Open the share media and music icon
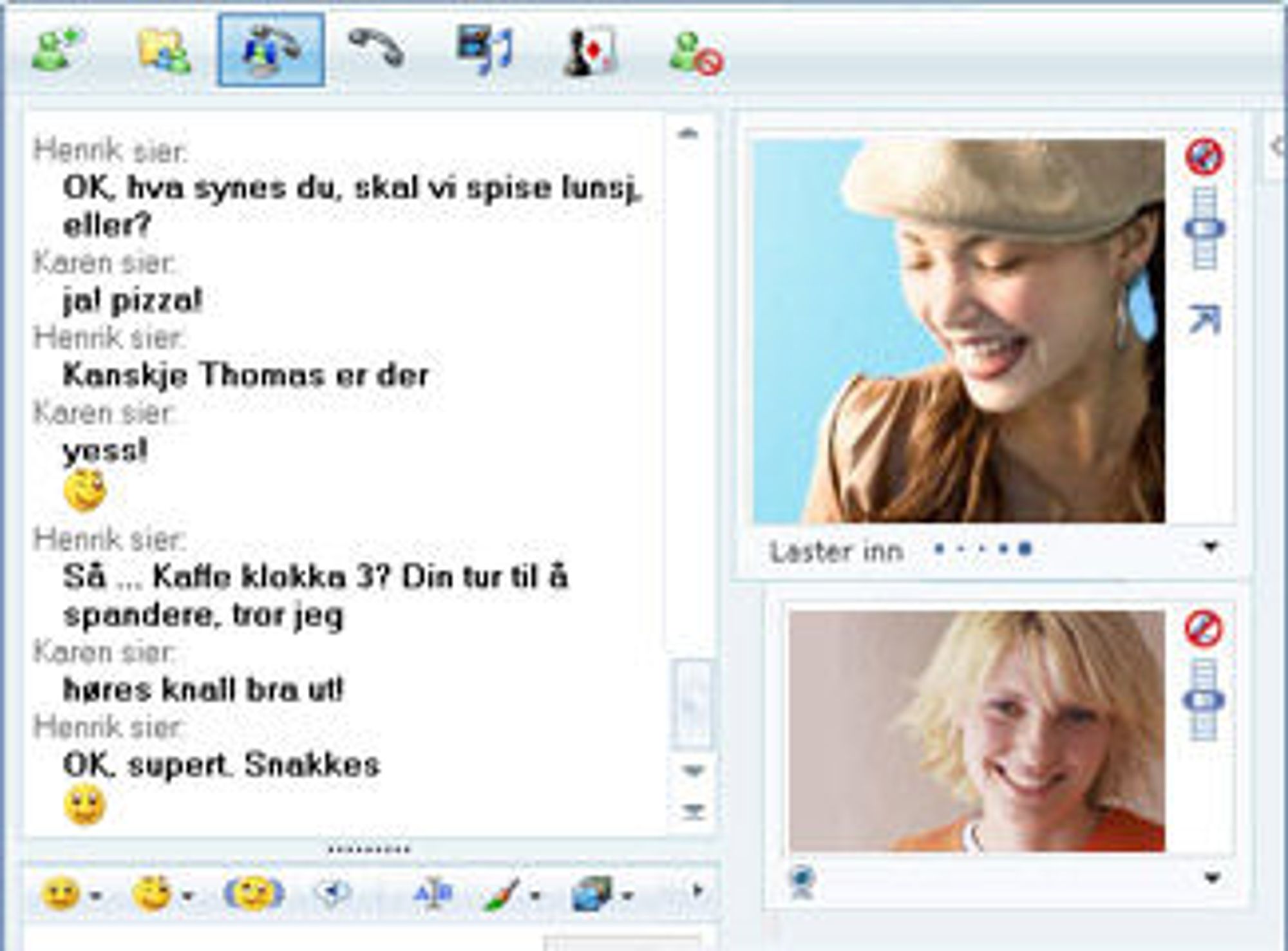 (x=484, y=50)
